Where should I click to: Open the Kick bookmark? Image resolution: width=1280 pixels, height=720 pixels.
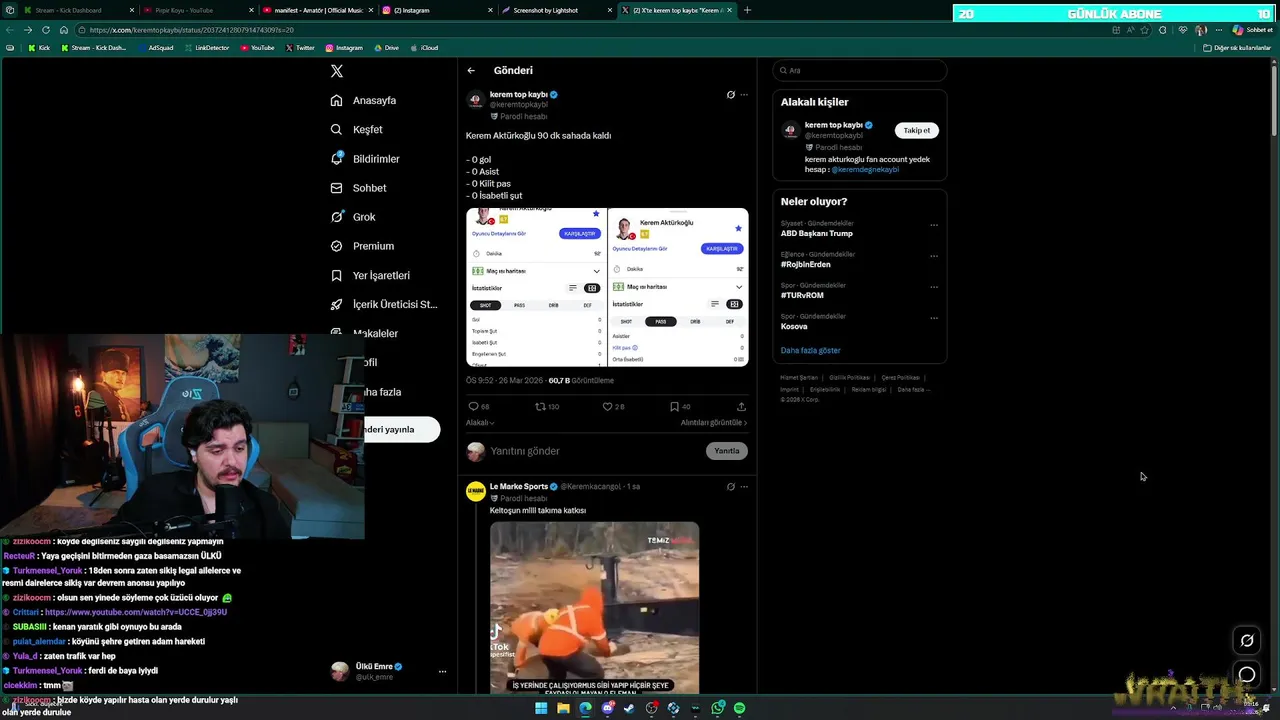click(x=39, y=48)
